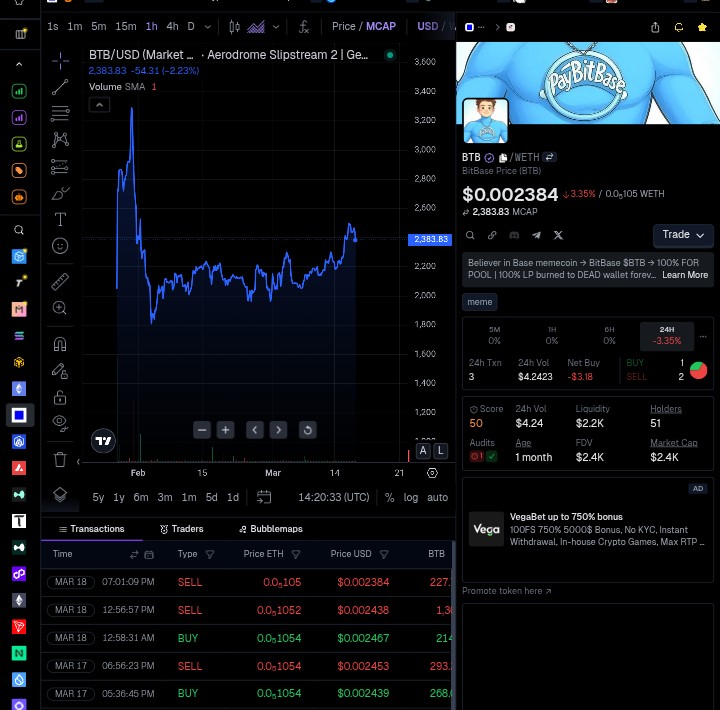Select the trend line drawing tool
This screenshot has width=720, height=710.
[60, 87]
